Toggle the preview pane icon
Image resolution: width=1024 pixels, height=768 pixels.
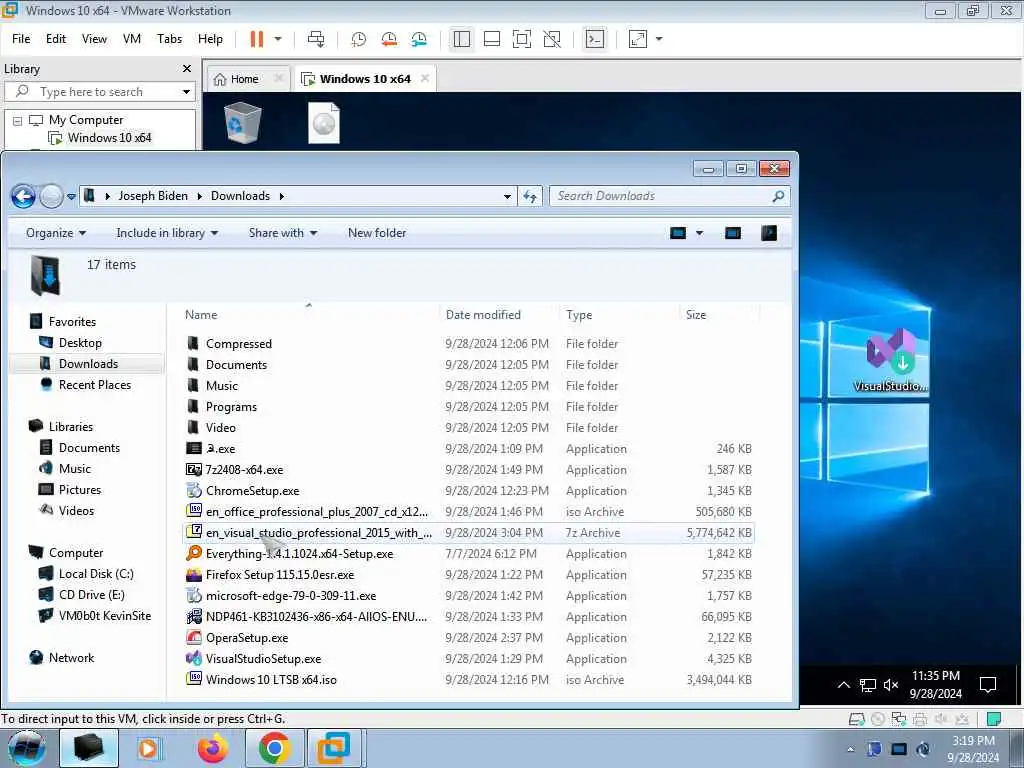[x=733, y=233]
